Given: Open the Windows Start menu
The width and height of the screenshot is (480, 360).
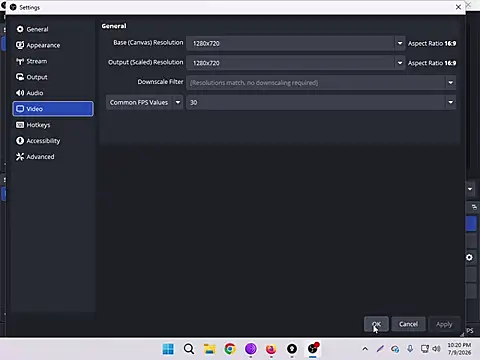Looking at the screenshot, I should click(168, 349).
